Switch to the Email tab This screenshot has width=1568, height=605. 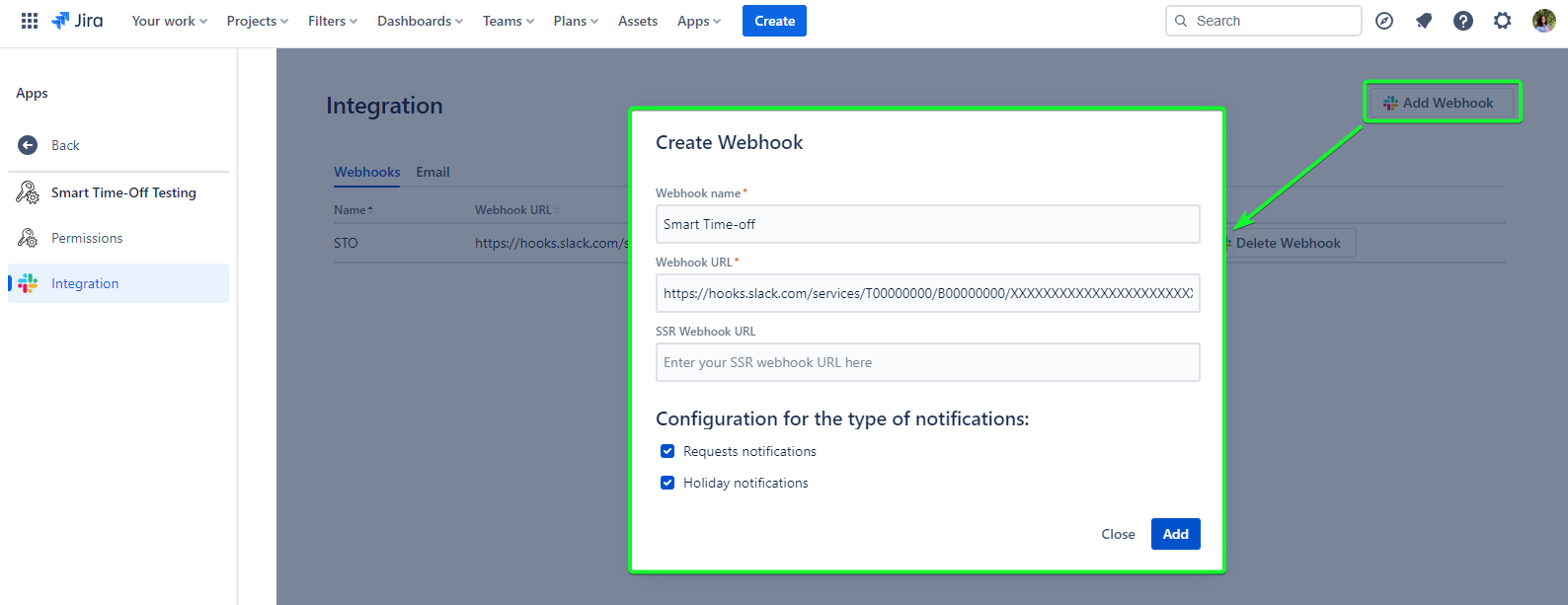click(432, 172)
